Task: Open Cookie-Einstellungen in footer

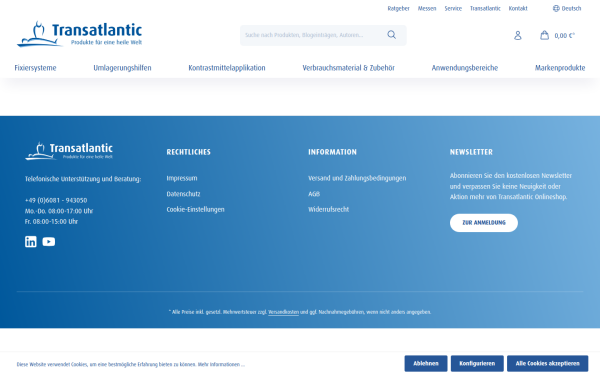Action: point(196,209)
